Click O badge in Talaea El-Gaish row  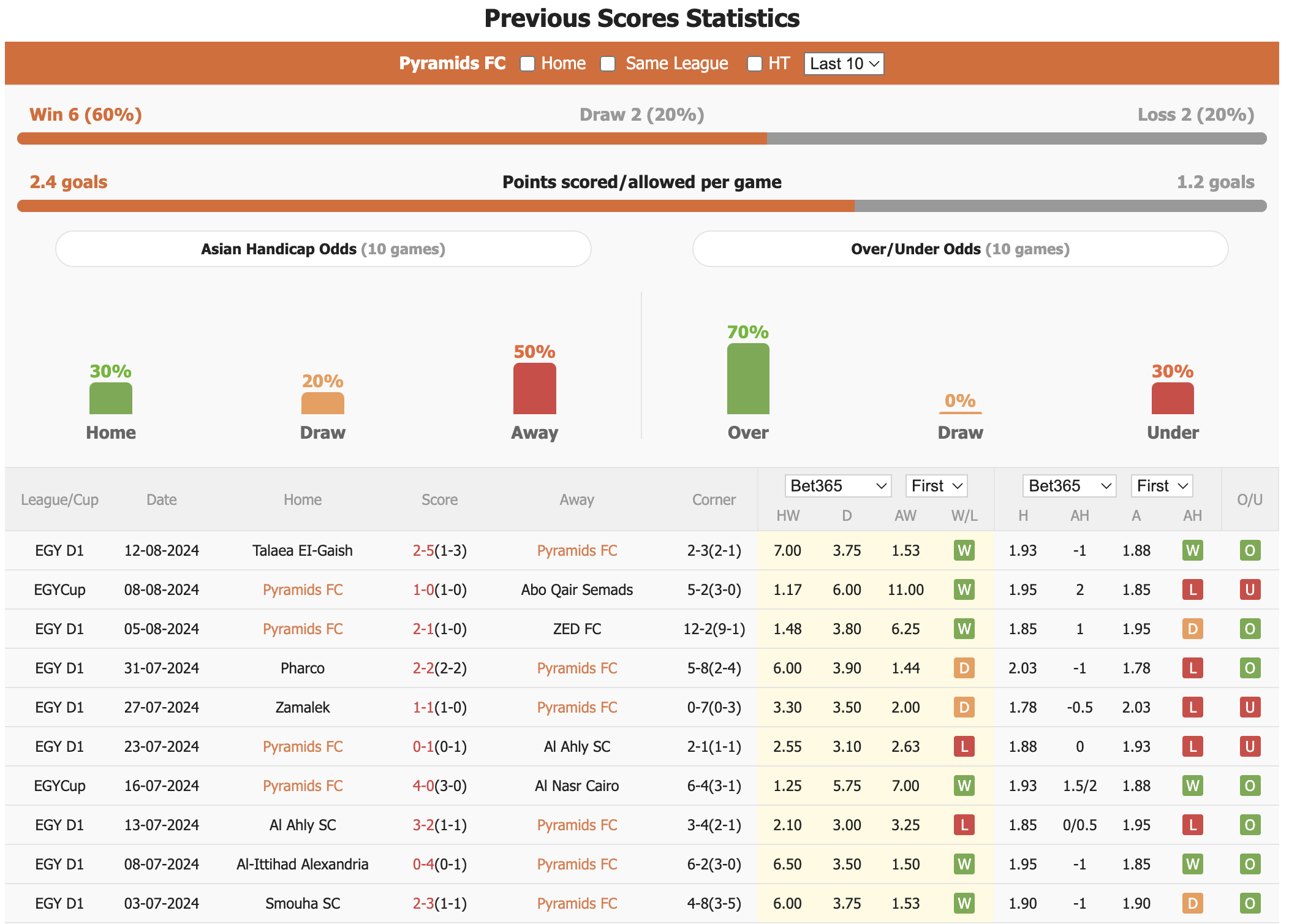(x=1250, y=550)
